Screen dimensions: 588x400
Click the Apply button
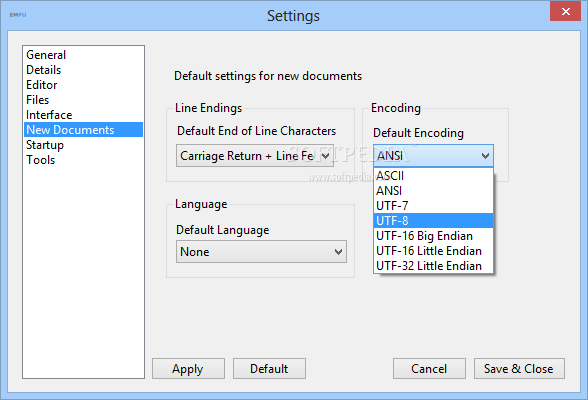pos(188,369)
